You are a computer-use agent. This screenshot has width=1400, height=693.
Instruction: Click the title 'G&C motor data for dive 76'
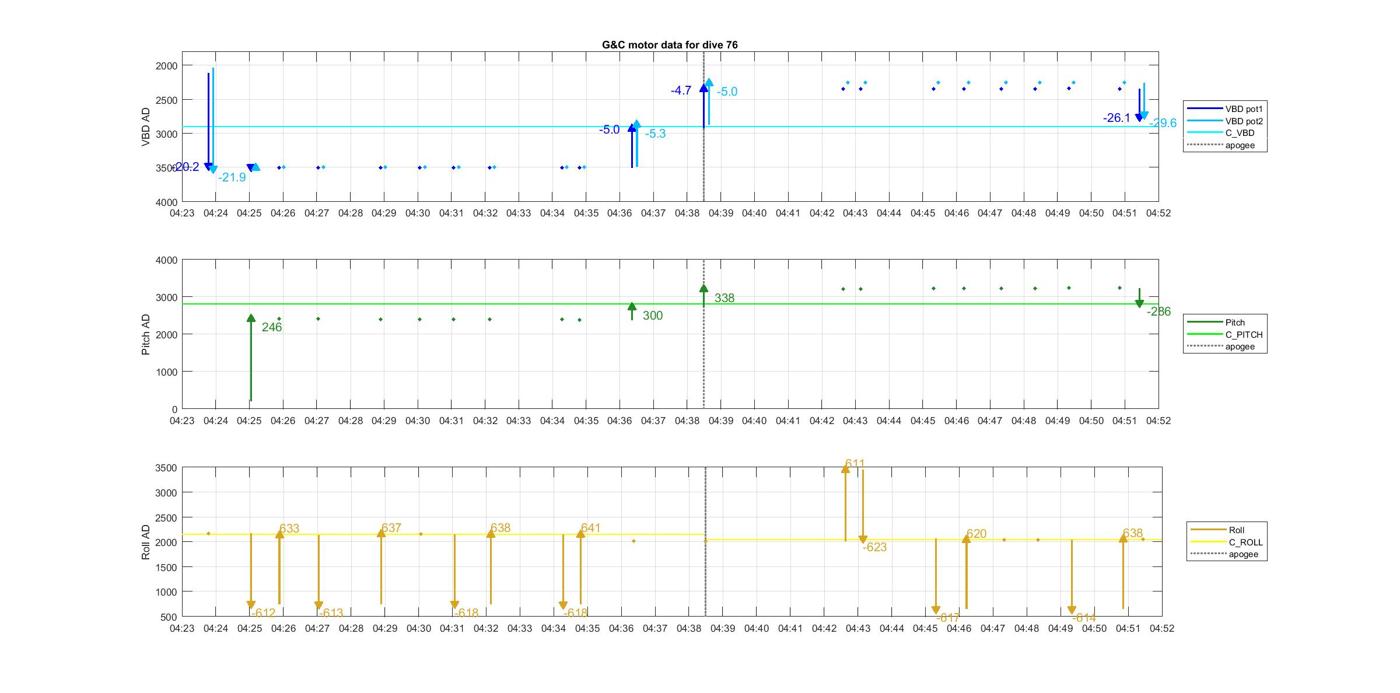click(669, 45)
